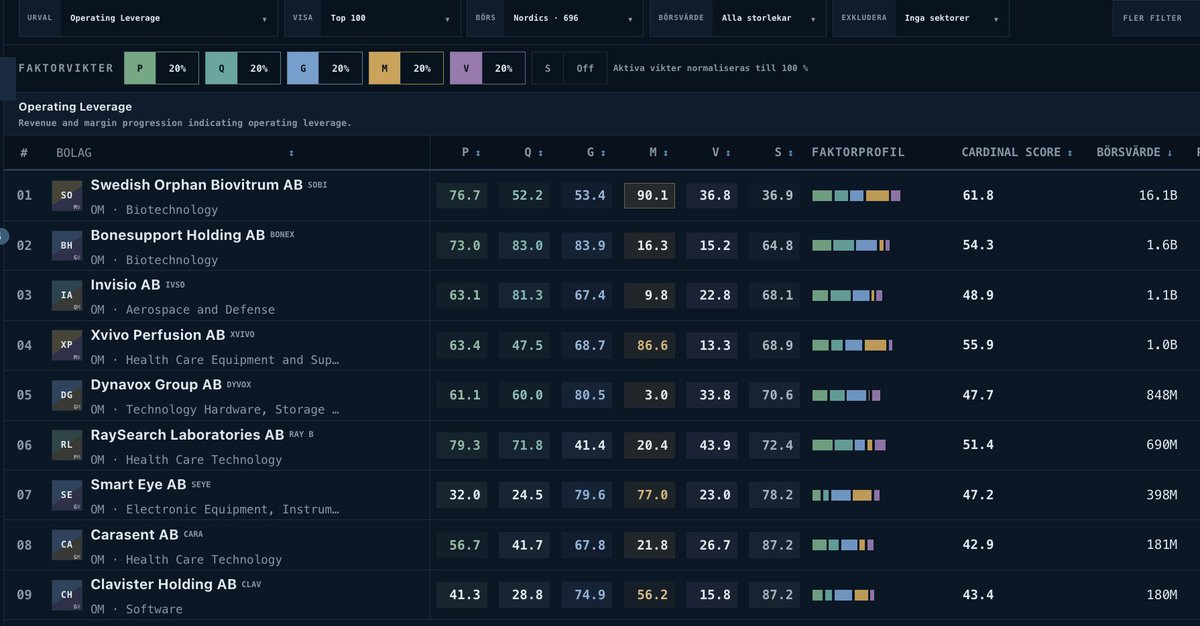
Task: Sort by the S column header
Action: [784, 152]
